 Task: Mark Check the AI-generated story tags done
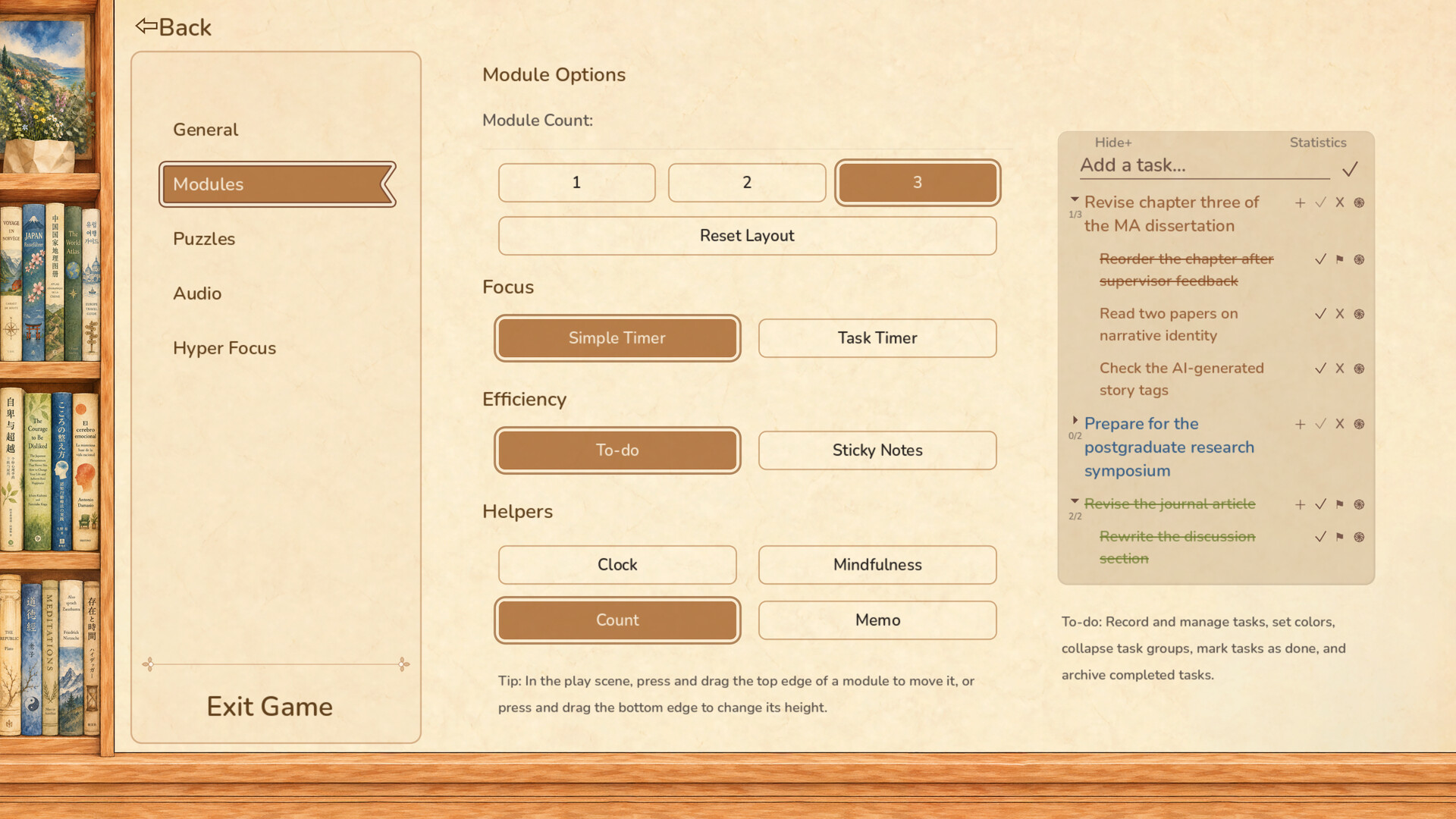(x=1320, y=369)
